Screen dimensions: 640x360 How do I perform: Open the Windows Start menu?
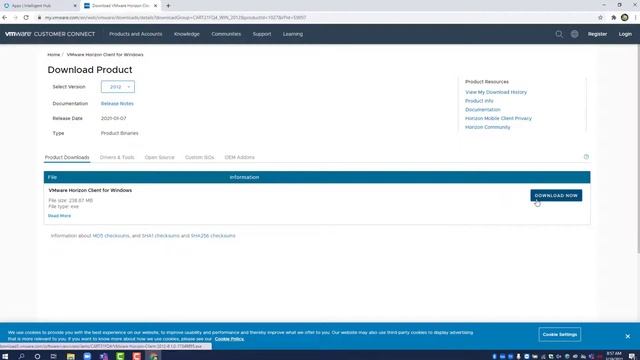tap(5, 356)
